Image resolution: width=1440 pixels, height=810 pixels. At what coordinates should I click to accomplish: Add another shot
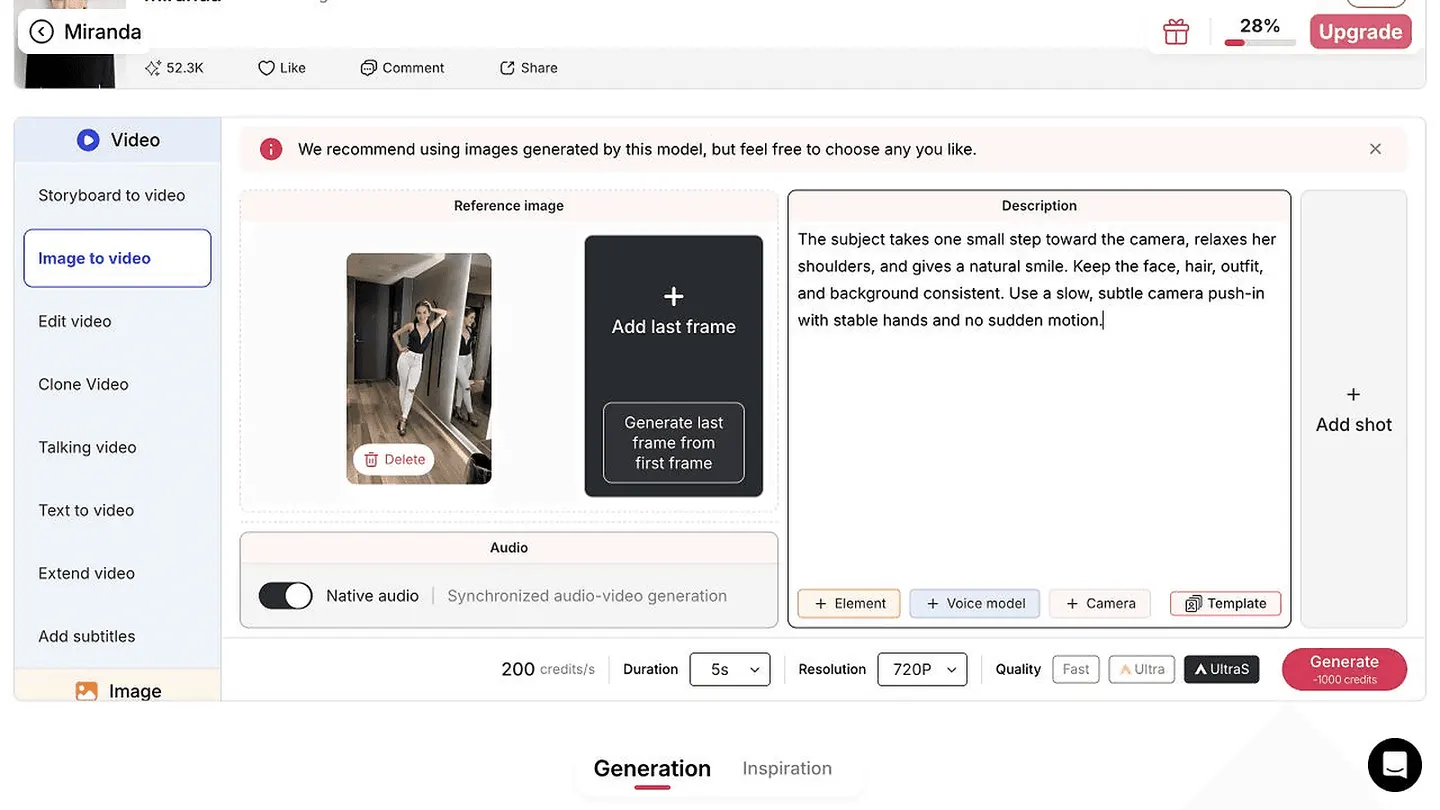pos(1354,409)
